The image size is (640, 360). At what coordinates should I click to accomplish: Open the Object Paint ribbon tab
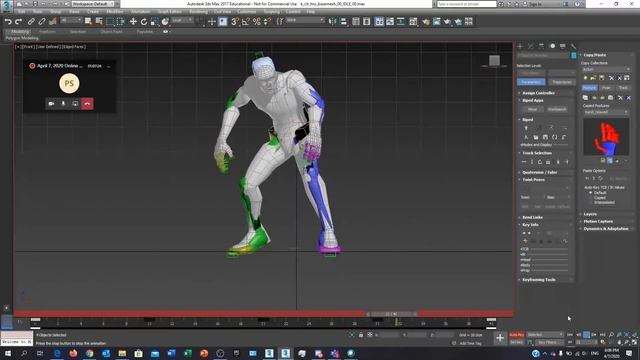(x=111, y=31)
